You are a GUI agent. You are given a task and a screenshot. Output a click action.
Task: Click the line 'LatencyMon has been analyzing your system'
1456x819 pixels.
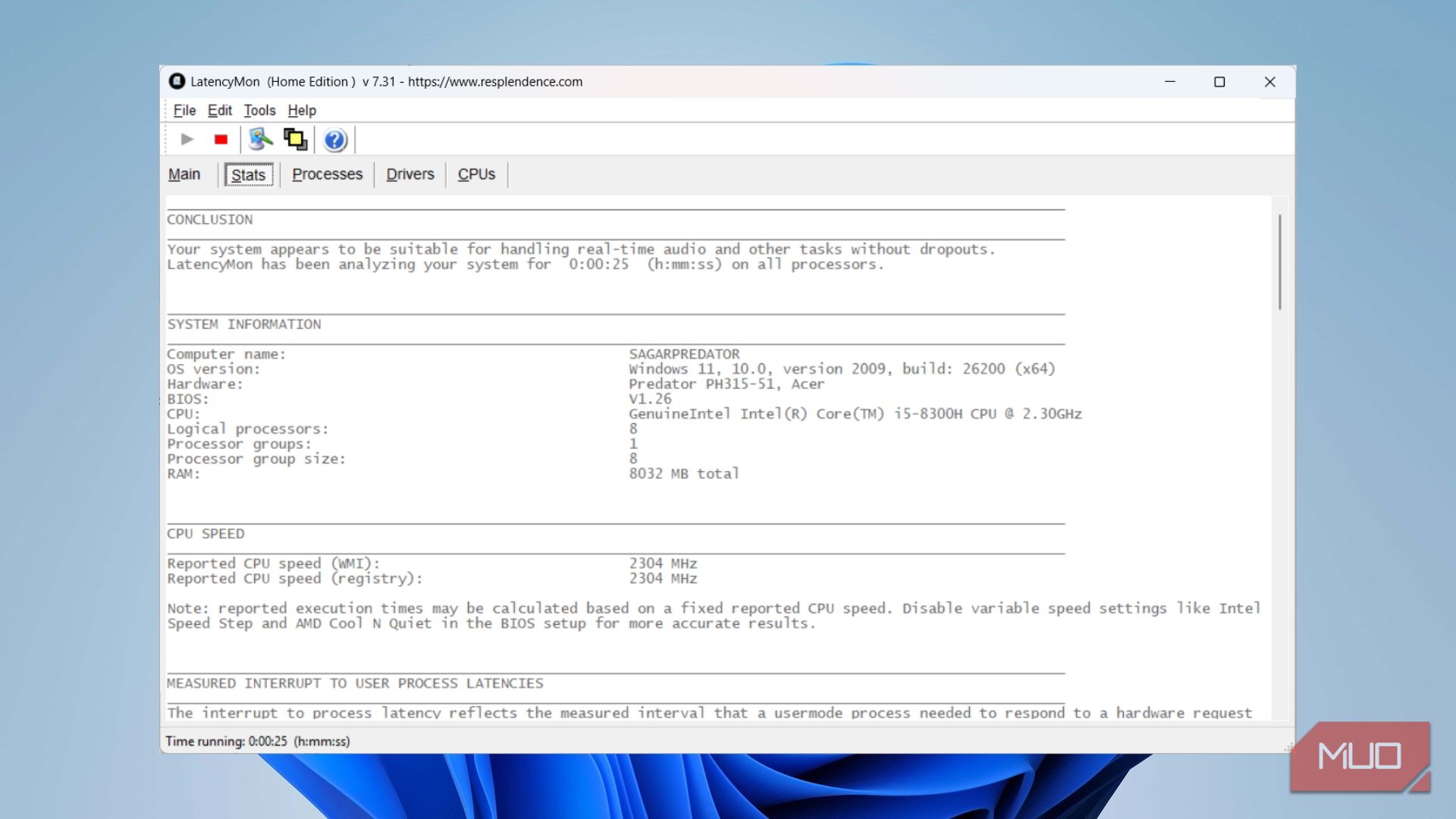(x=526, y=265)
